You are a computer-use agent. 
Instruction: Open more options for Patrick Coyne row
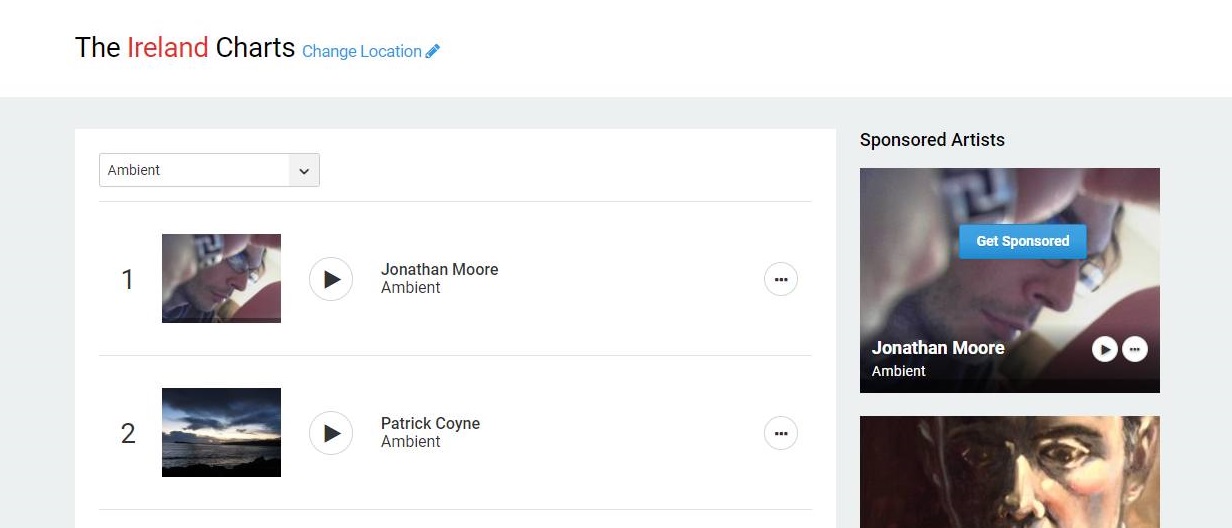[x=781, y=433]
